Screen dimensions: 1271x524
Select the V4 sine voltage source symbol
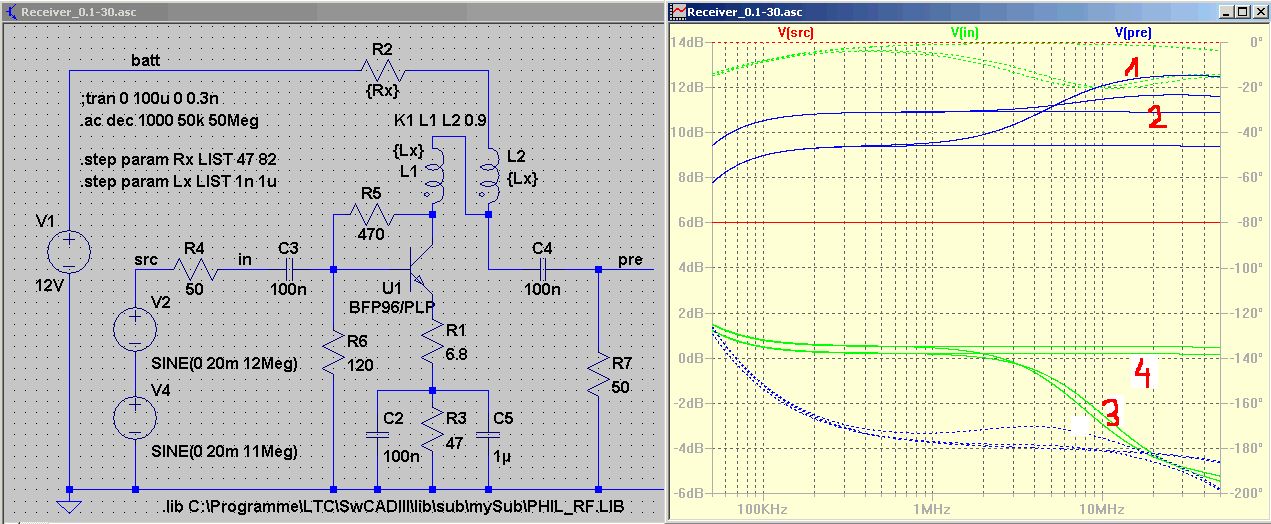pyautogui.click(x=134, y=418)
